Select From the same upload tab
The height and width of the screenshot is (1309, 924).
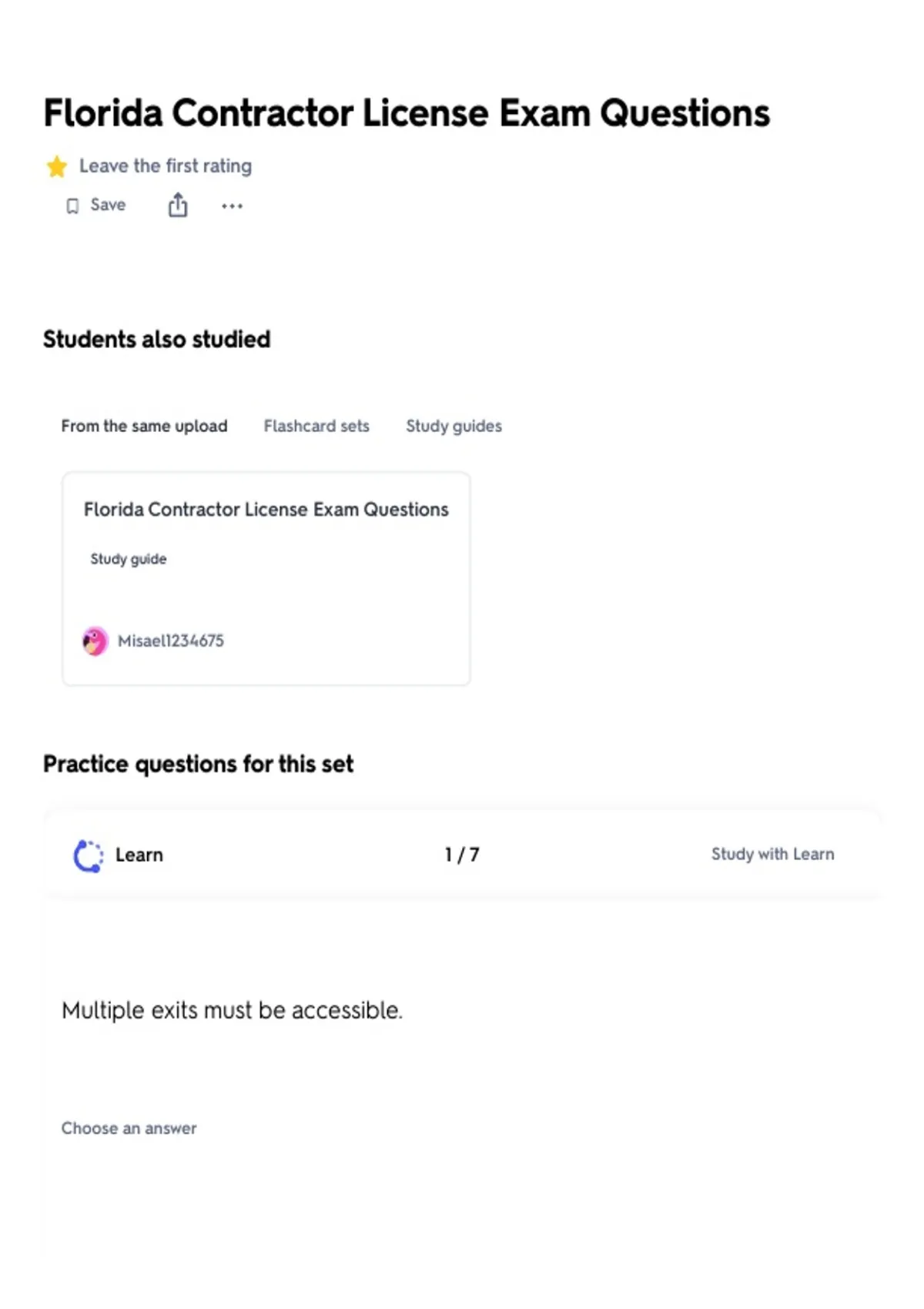[x=144, y=426]
